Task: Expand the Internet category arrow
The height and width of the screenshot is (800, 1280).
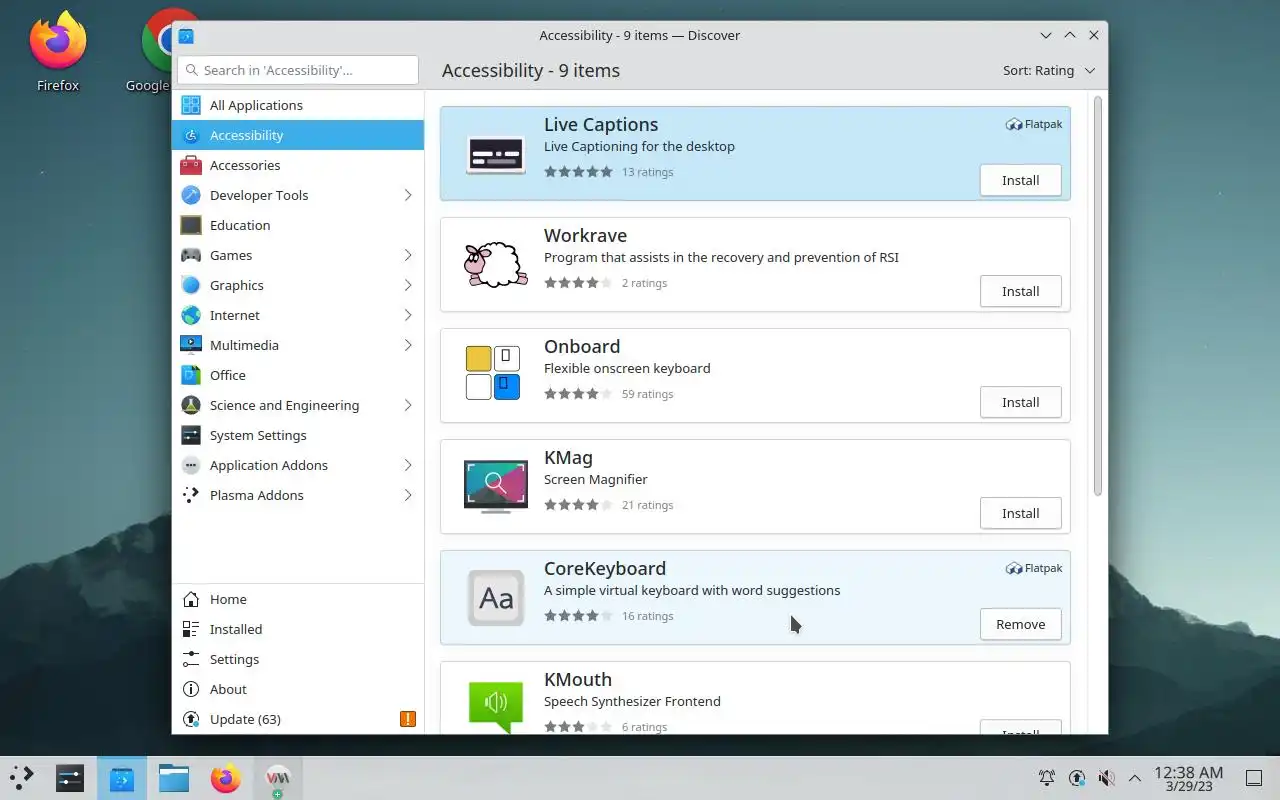Action: click(408, 315)
